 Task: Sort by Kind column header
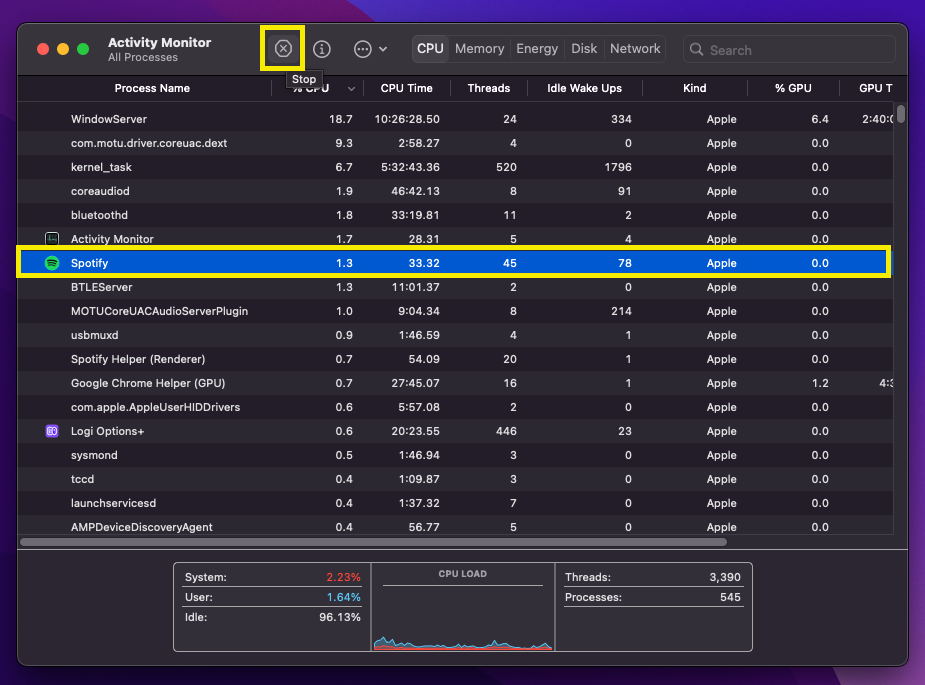(694, 88)
